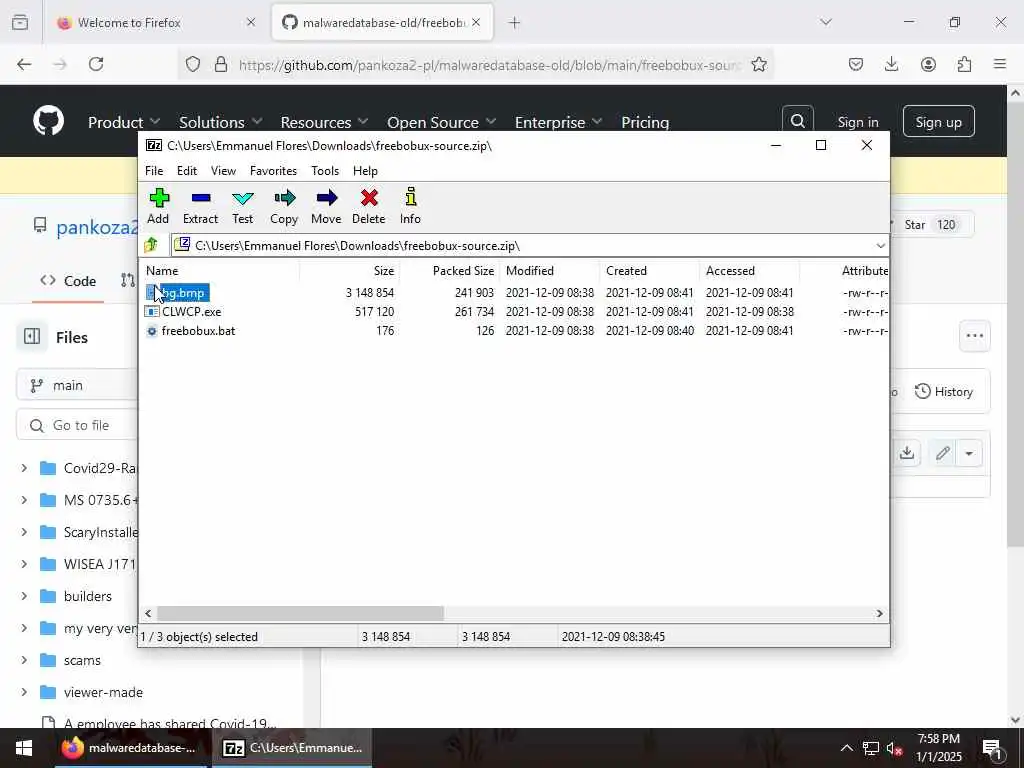1024x768 pixels.
Task: Sort by Accessed column header
Action: click(730, 270)
